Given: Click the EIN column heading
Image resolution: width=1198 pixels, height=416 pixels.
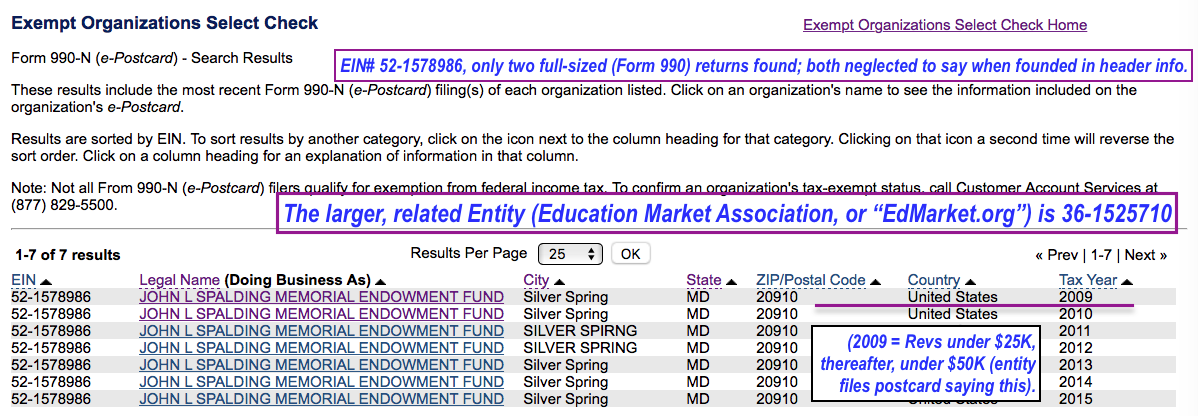Looking at the screenshot, I should tap(23, 280).
